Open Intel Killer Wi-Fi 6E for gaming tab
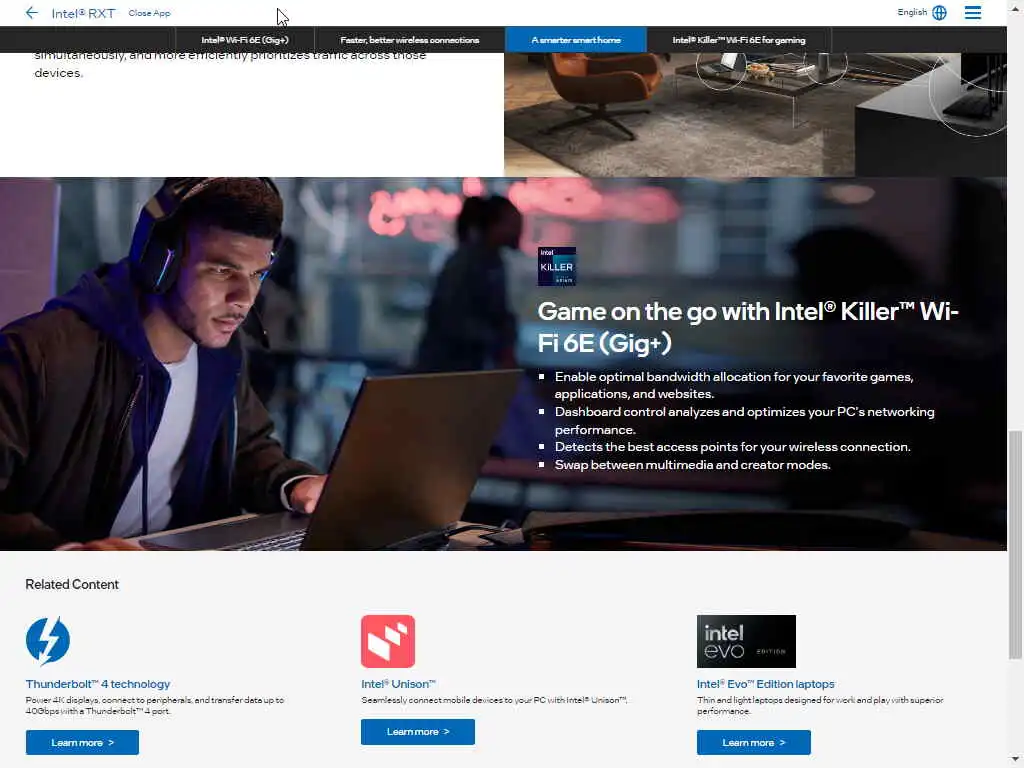 coord(739,40)
